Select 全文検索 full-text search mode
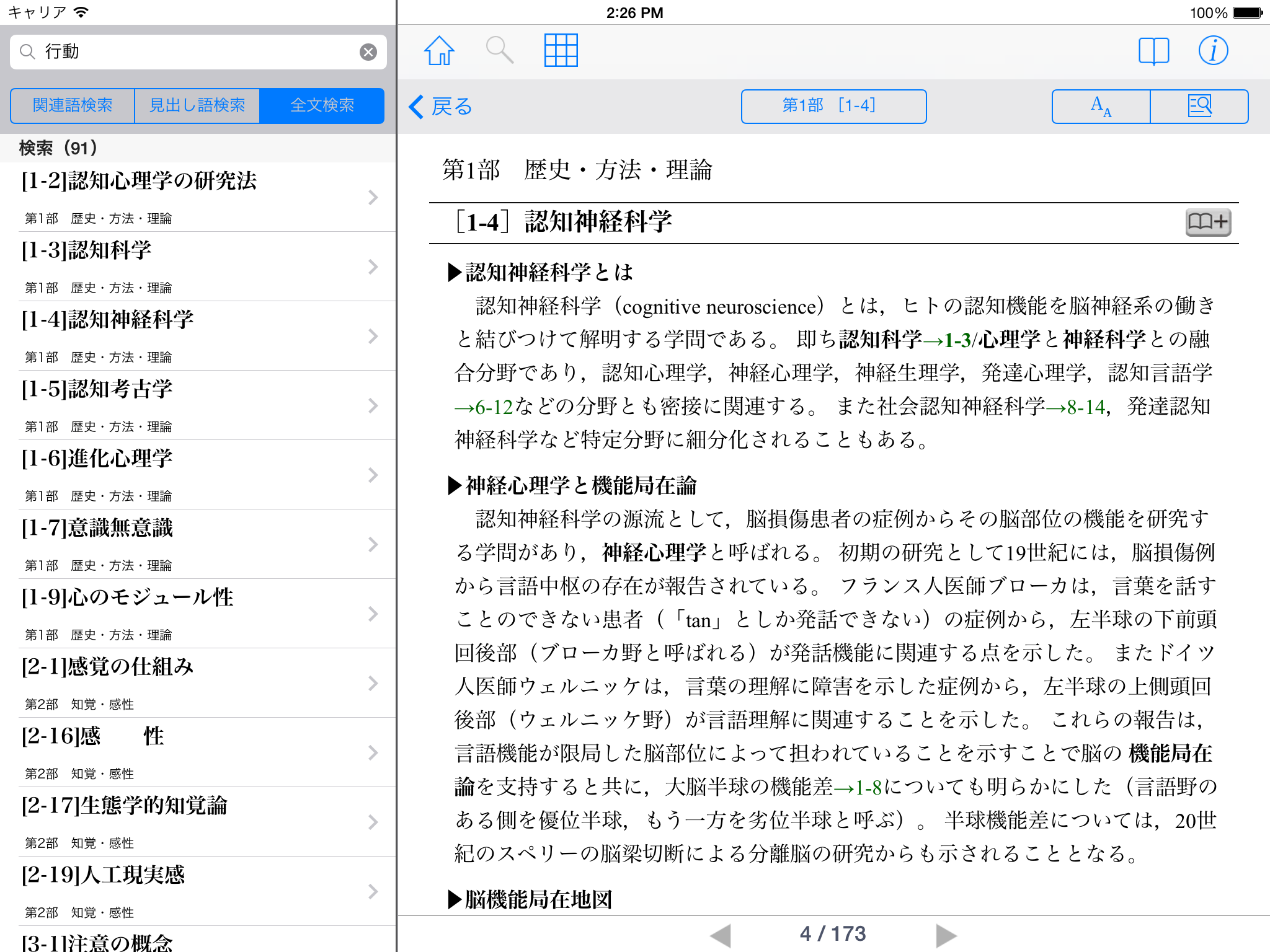 pyautogui.click(x=322, y=106)
